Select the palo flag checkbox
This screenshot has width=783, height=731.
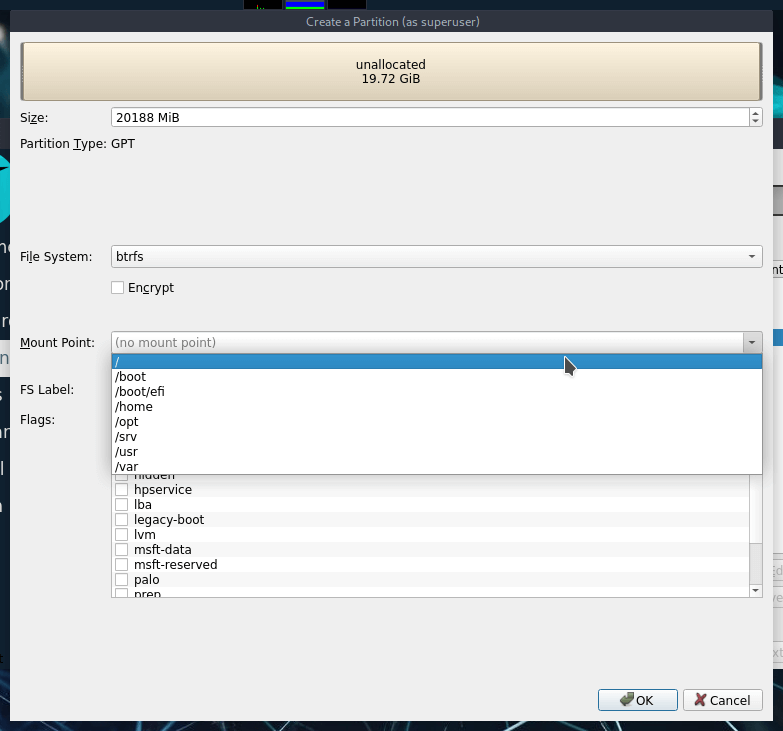[121, 580]
